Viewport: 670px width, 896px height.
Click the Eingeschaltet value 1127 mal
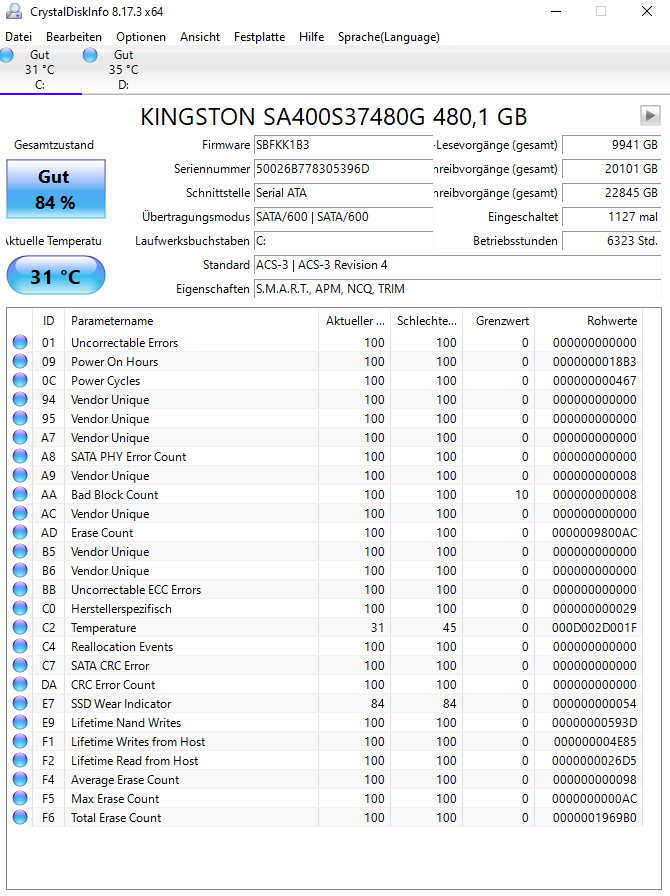tap(612, 217)
